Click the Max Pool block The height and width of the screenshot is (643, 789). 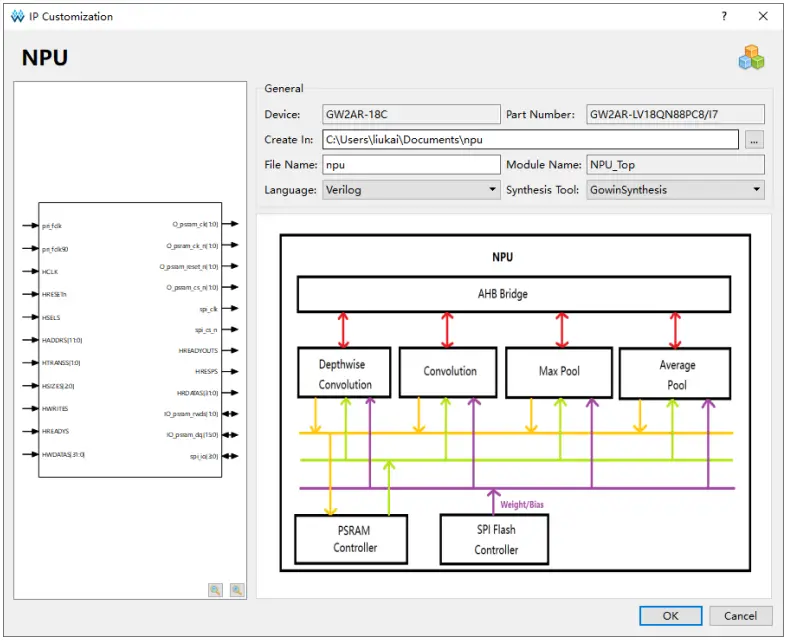[557, 372]
